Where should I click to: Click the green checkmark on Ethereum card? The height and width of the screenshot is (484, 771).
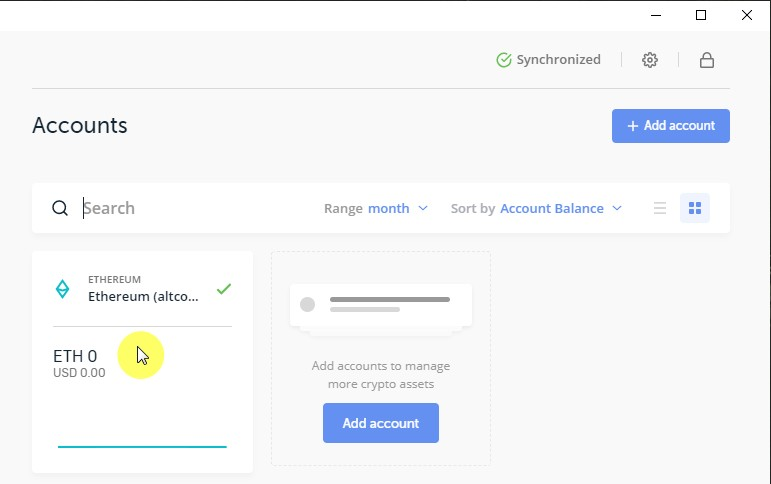(224, 289)
